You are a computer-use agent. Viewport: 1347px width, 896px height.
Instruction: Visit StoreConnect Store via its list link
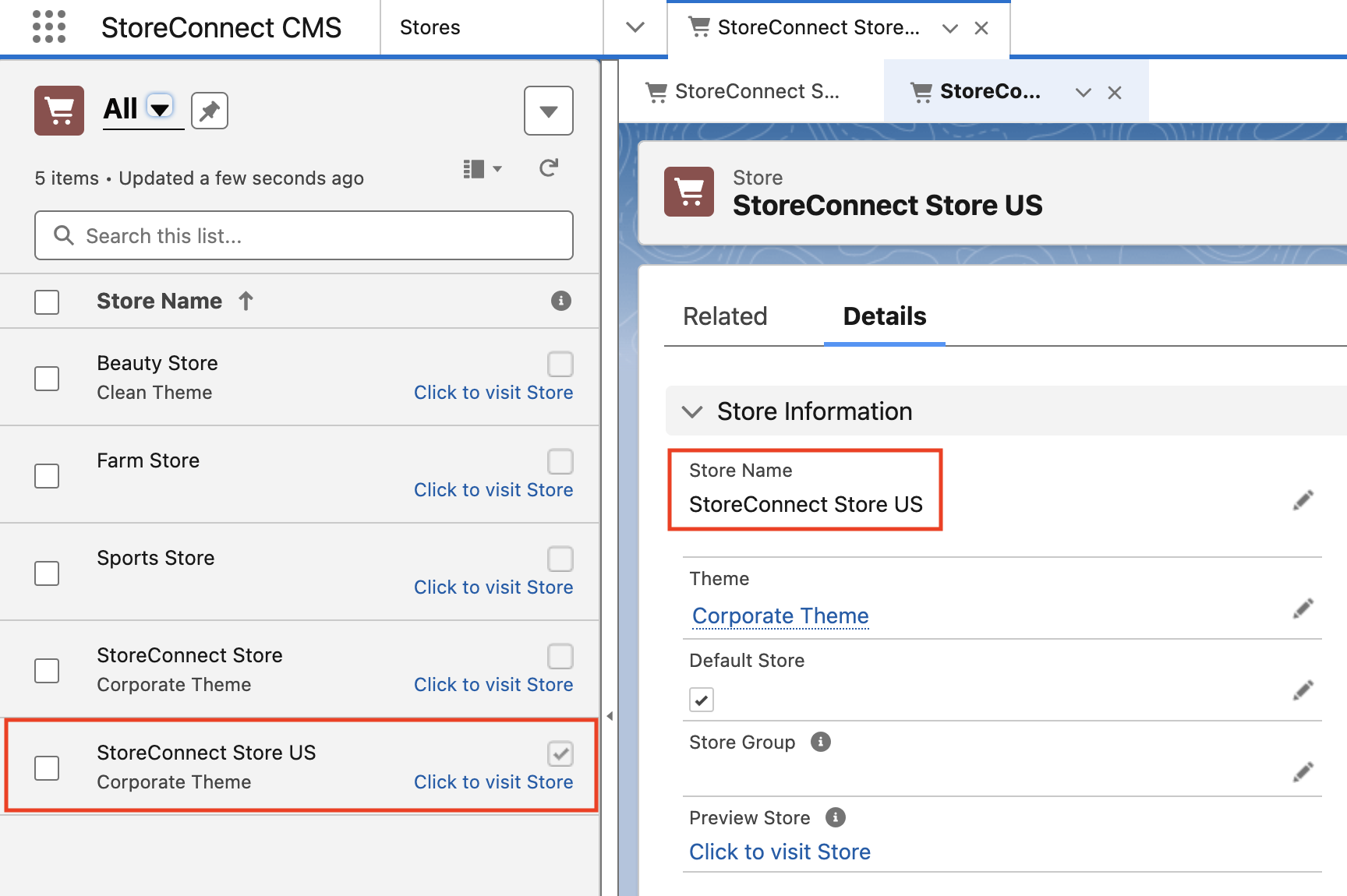[x=493, y=685]
